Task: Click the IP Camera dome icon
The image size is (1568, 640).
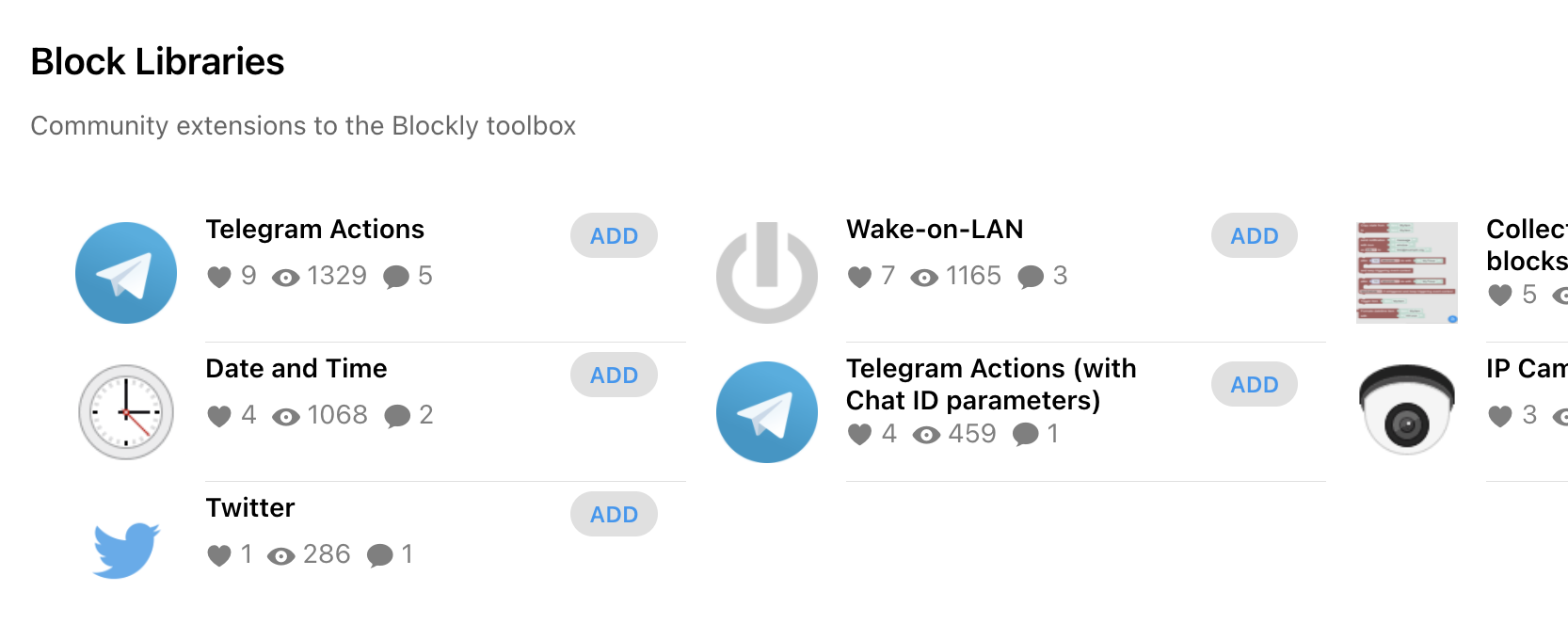Action: coord(1407,410)
